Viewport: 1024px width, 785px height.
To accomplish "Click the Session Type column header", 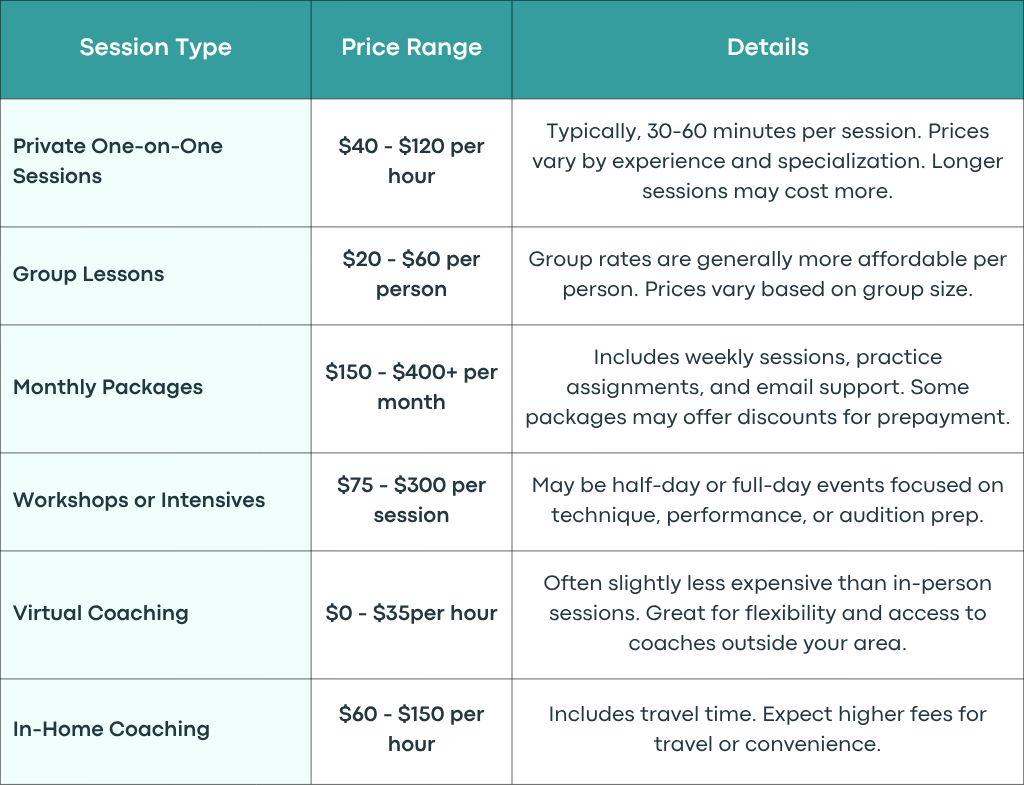I will [155, 47].
